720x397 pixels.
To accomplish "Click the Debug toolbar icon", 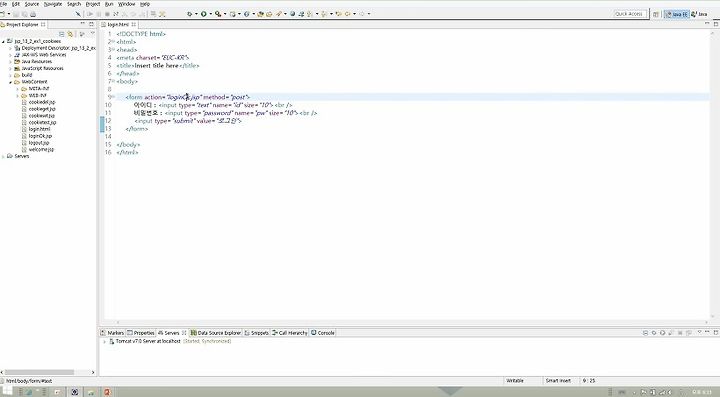I will (x=189, y=14).
